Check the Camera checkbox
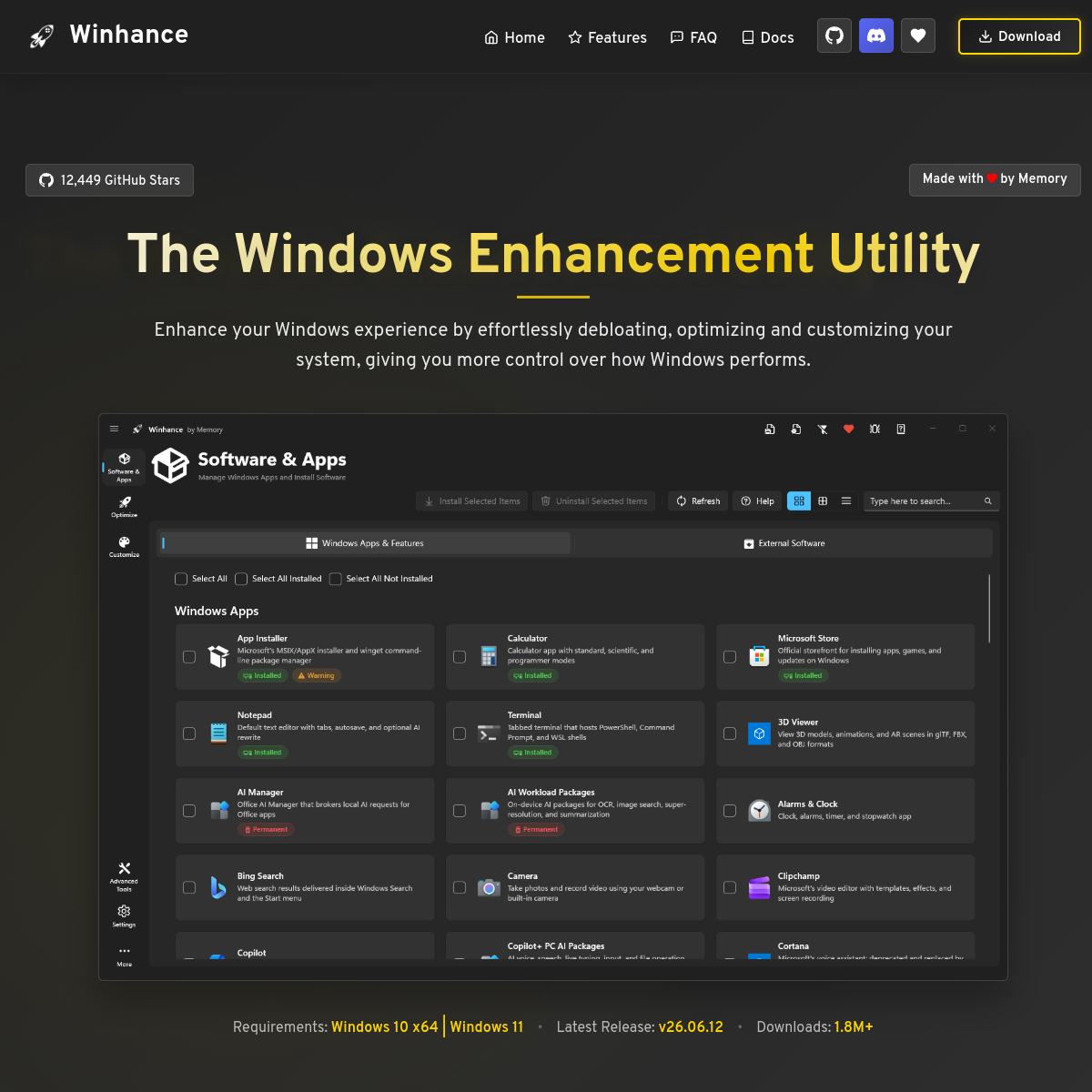Image resolution: width=1092 pixels, height=1092 pixels. pyautogui.click(x=460, y=887)
